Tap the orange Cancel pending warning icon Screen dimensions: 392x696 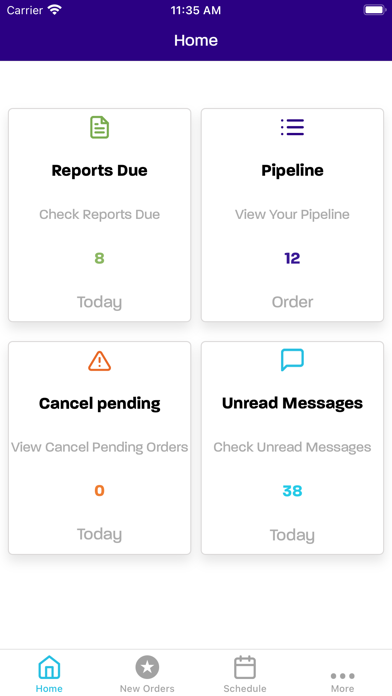[99, 361]
